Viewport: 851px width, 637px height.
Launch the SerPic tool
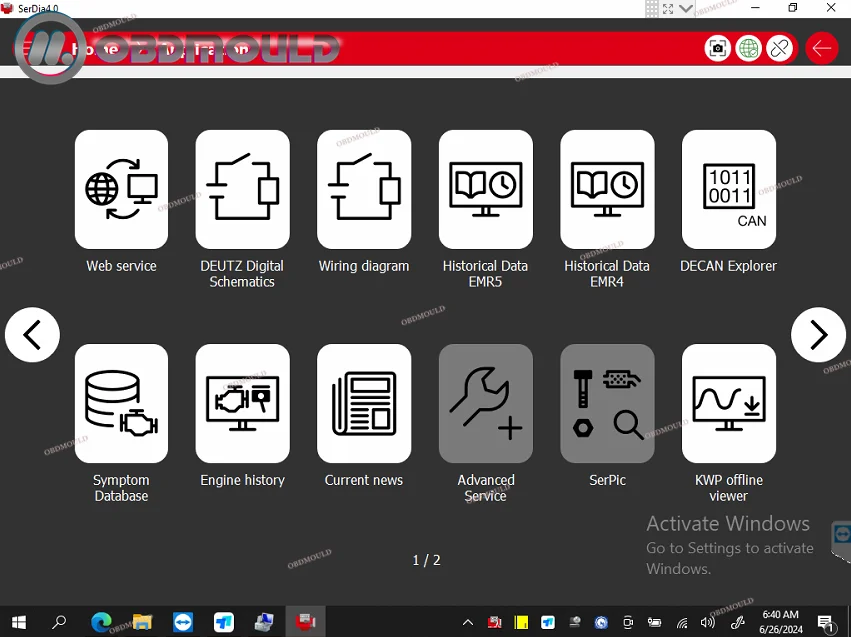(x=607, y=404)
